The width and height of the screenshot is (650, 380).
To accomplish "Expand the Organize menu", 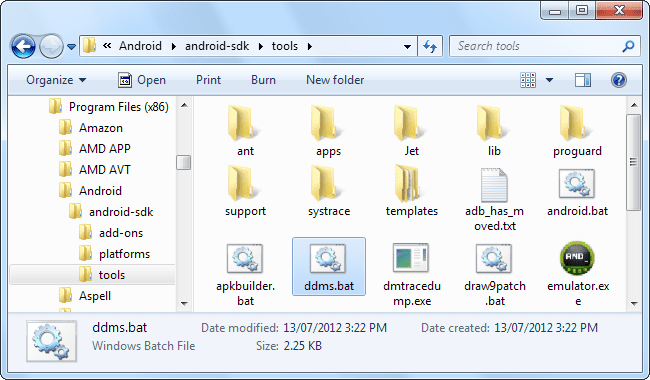I will [x=56, y=80].
